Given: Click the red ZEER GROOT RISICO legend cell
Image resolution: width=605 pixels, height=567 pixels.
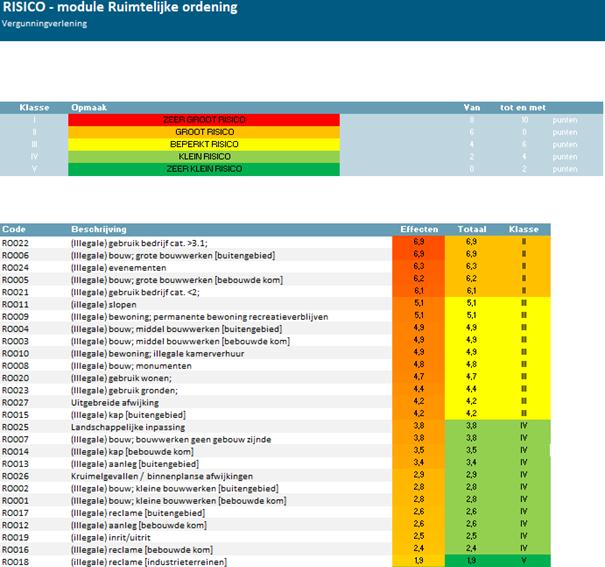Looking at the screenshot, I should 203,119.
